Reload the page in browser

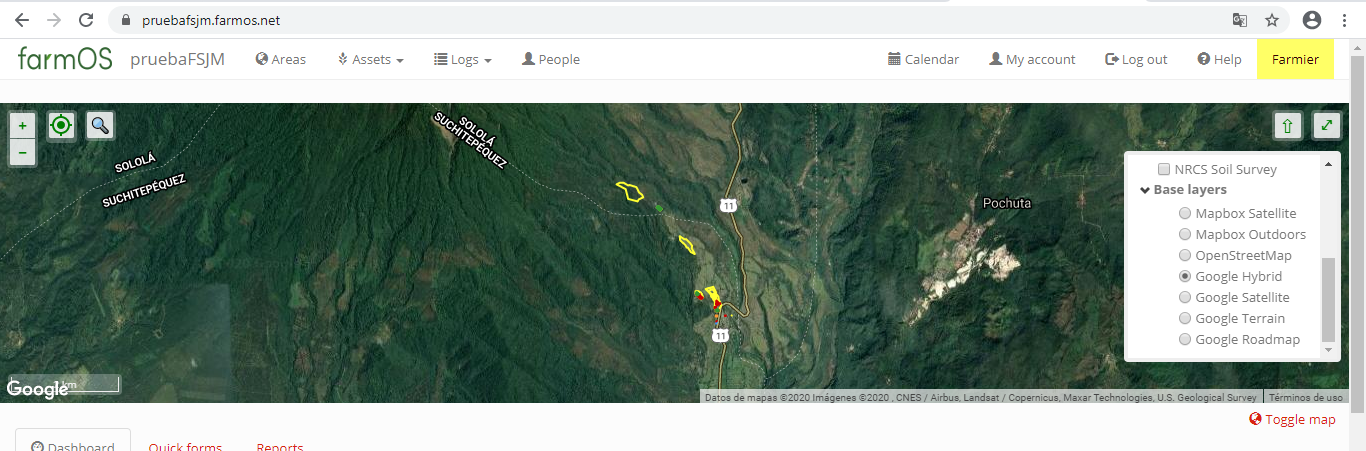click(87, 20)
